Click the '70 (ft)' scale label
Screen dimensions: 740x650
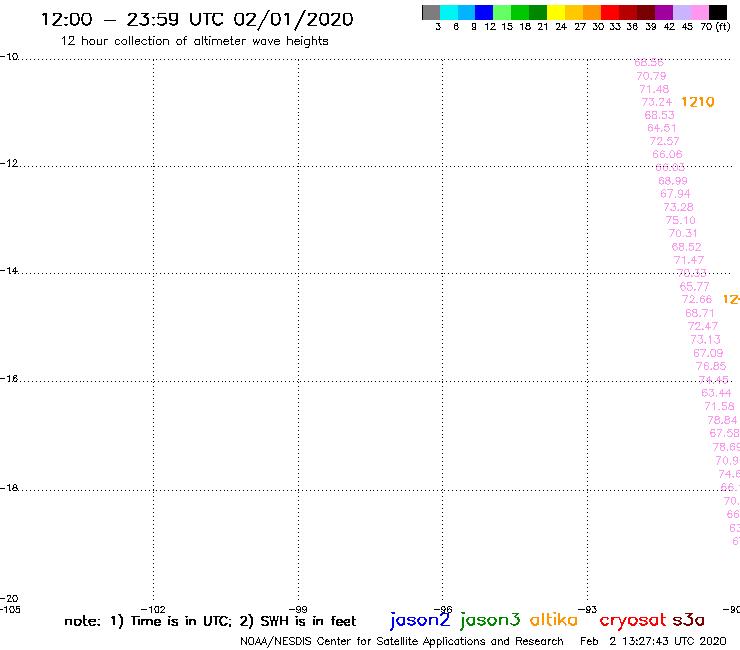pyautogui.click(x=715, y=27)
